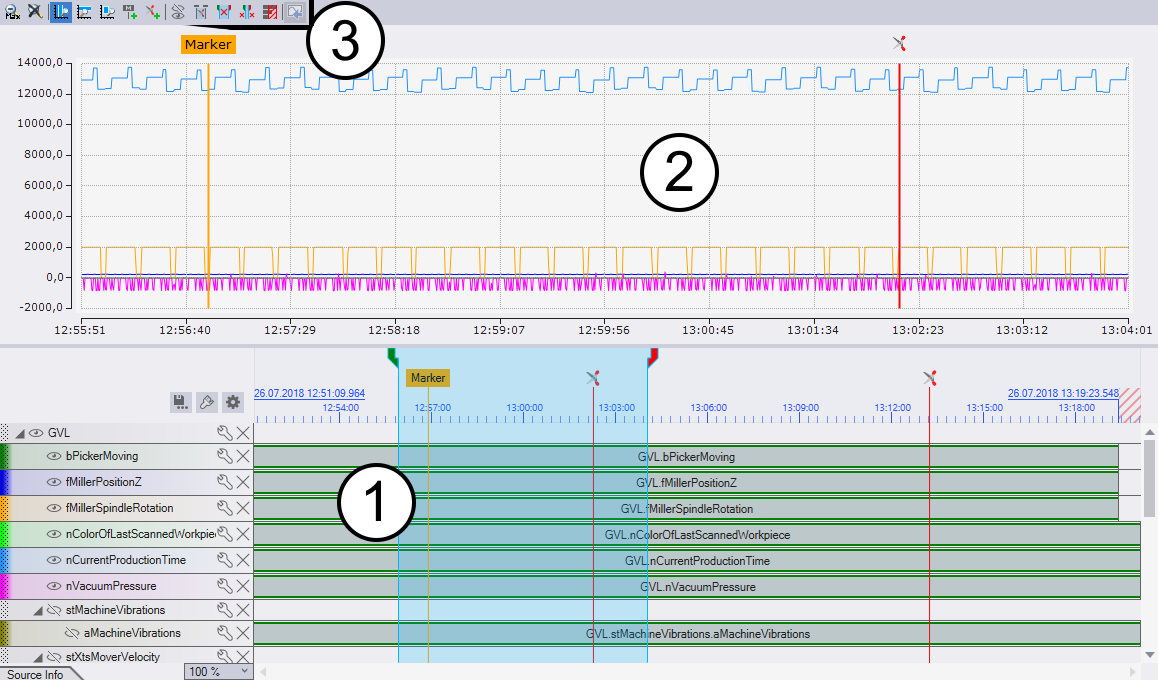This screenshot has width=1158, height=680.
Task: Switch to the Source Info tab
Action: tap(40, 674)
